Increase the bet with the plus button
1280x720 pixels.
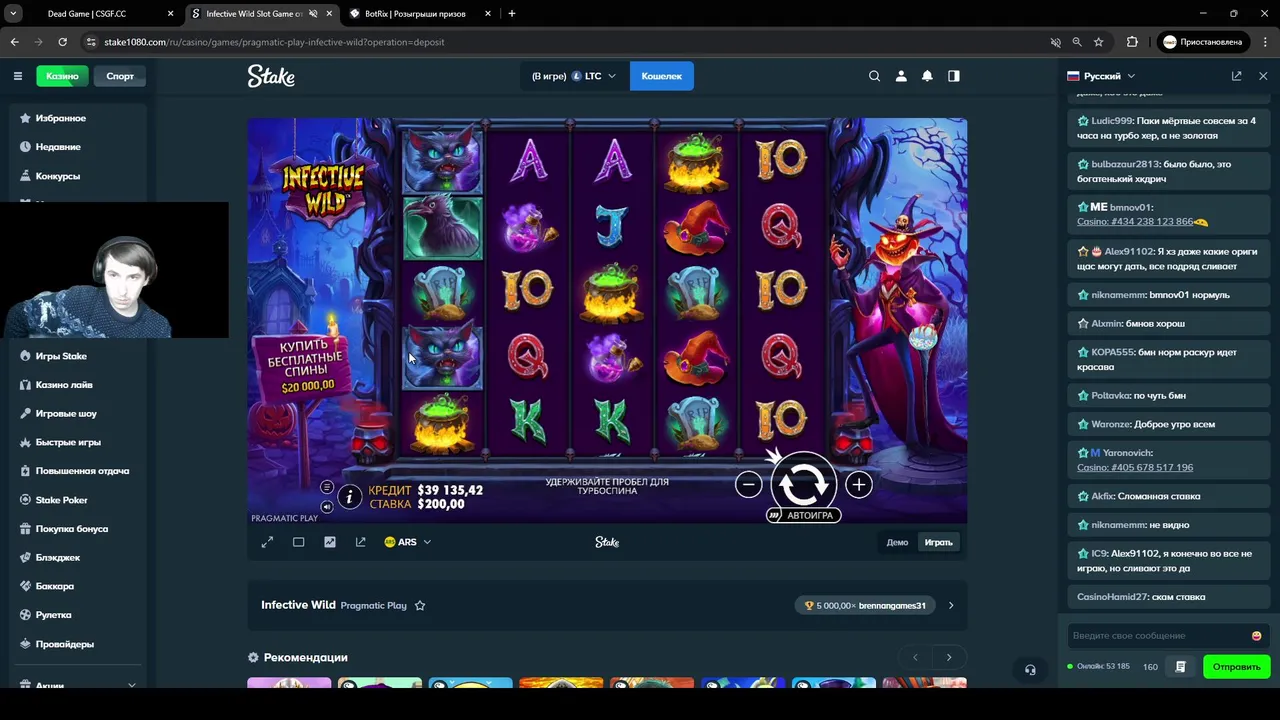(858, 485)
